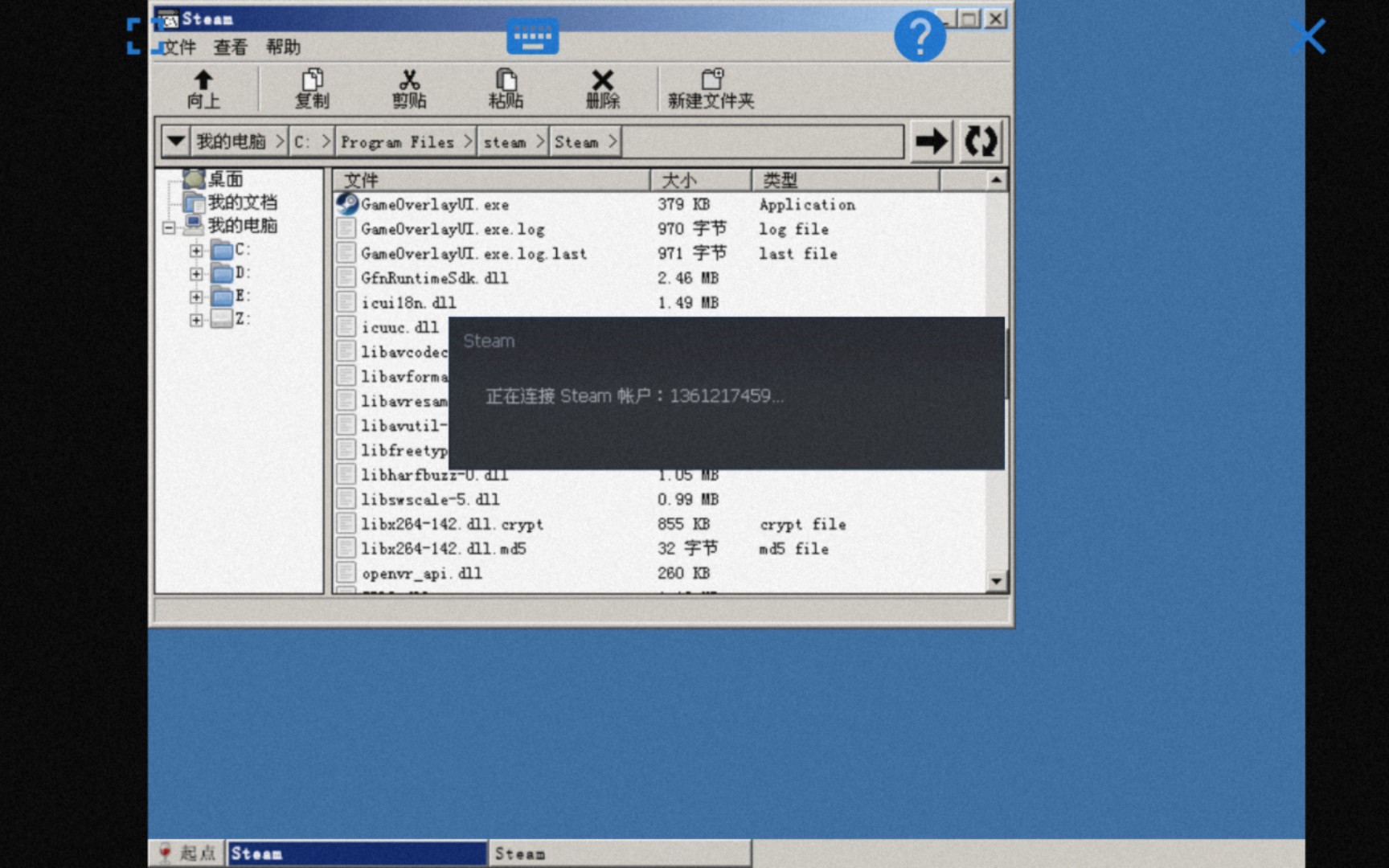1389x868 pixels.
Task: Select GameOverlayUI.exe.log file row
Action: point(660,229)
